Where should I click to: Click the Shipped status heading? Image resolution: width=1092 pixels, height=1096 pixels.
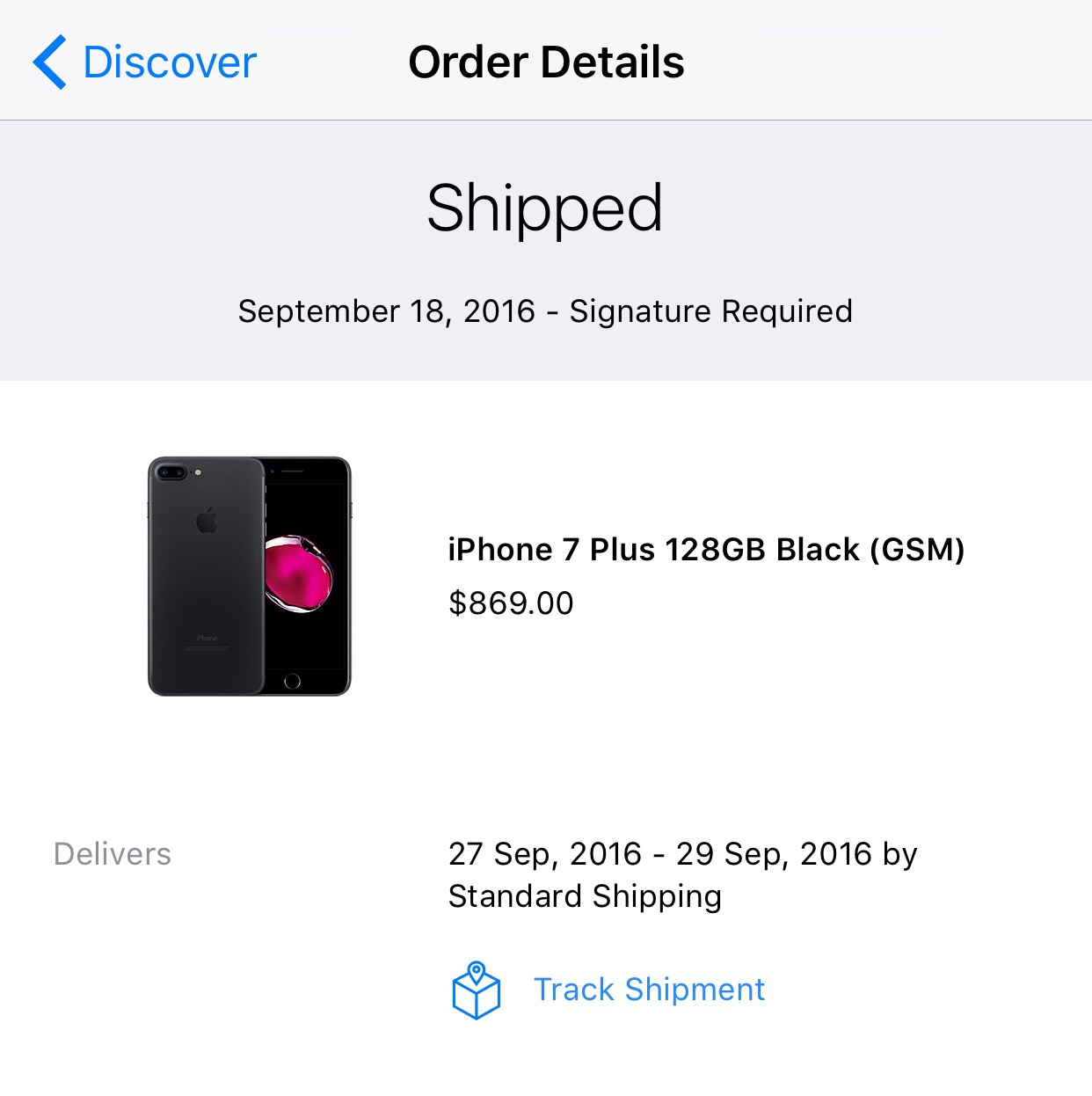pyautogui.click(x=545, y=208)
